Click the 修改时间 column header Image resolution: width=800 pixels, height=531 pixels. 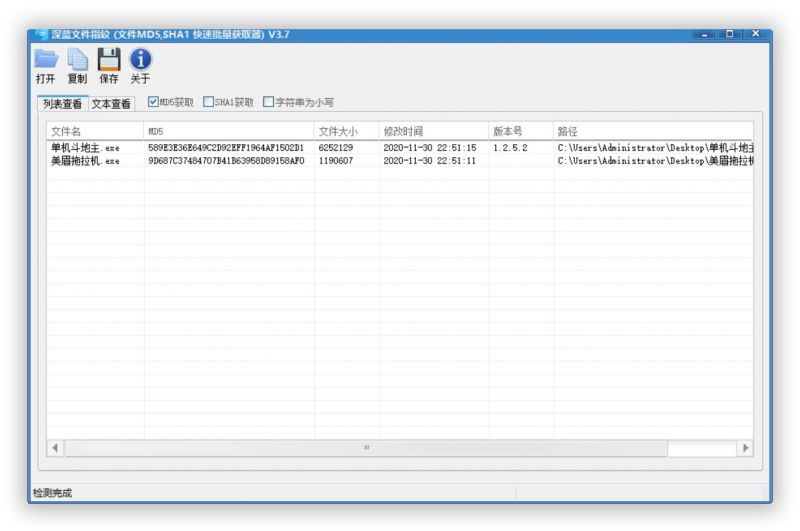(433, 131)
